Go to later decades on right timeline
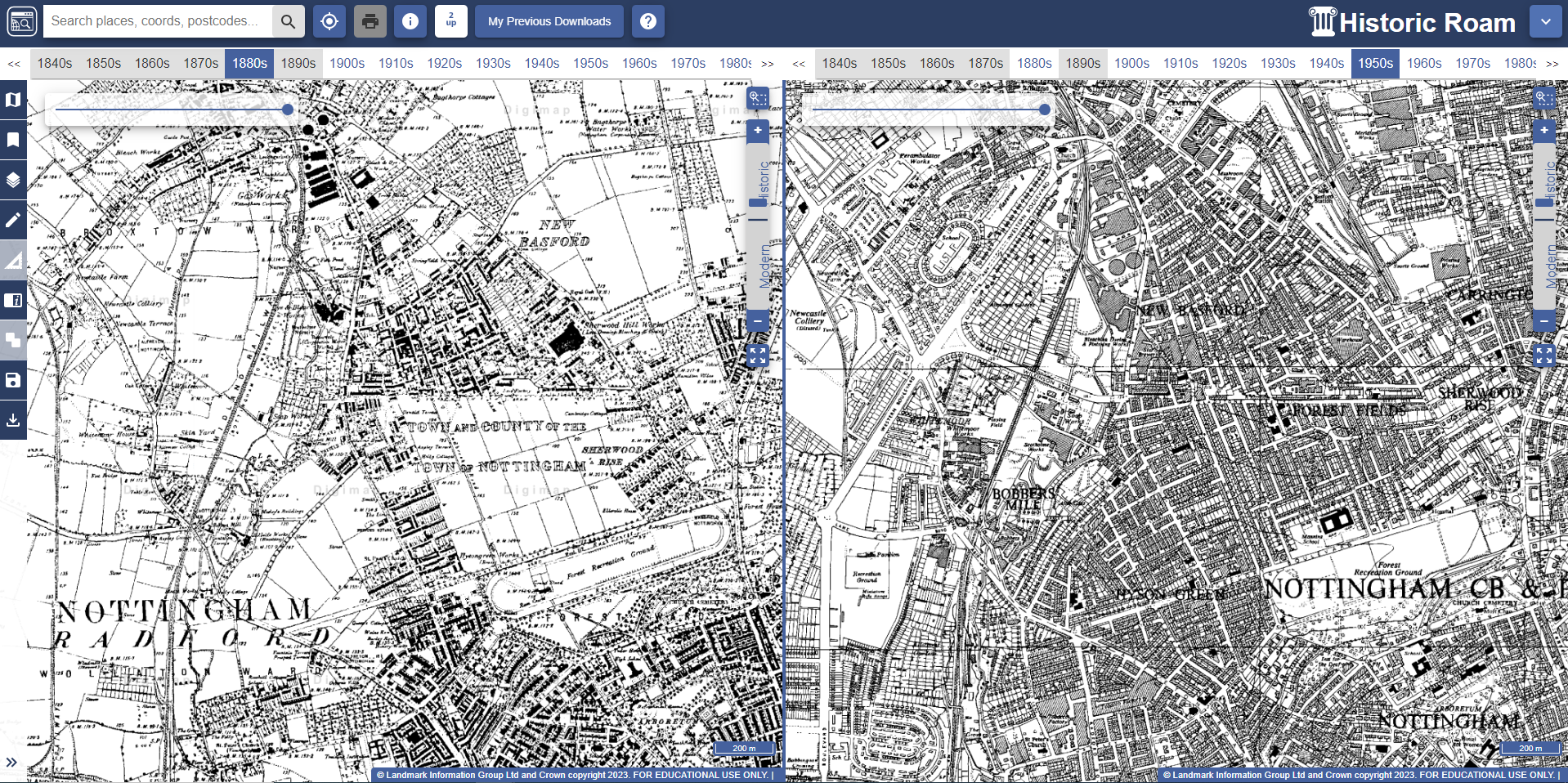Screen dimensions: 1568x783 click(1552, 63)
